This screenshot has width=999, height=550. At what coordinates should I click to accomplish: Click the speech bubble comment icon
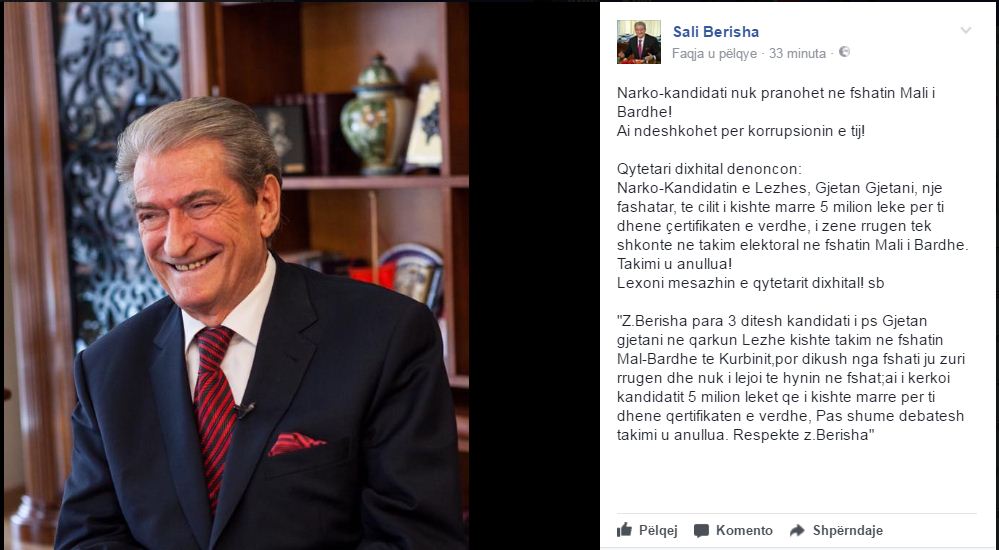pyautogui.click(x=701, y=530)
